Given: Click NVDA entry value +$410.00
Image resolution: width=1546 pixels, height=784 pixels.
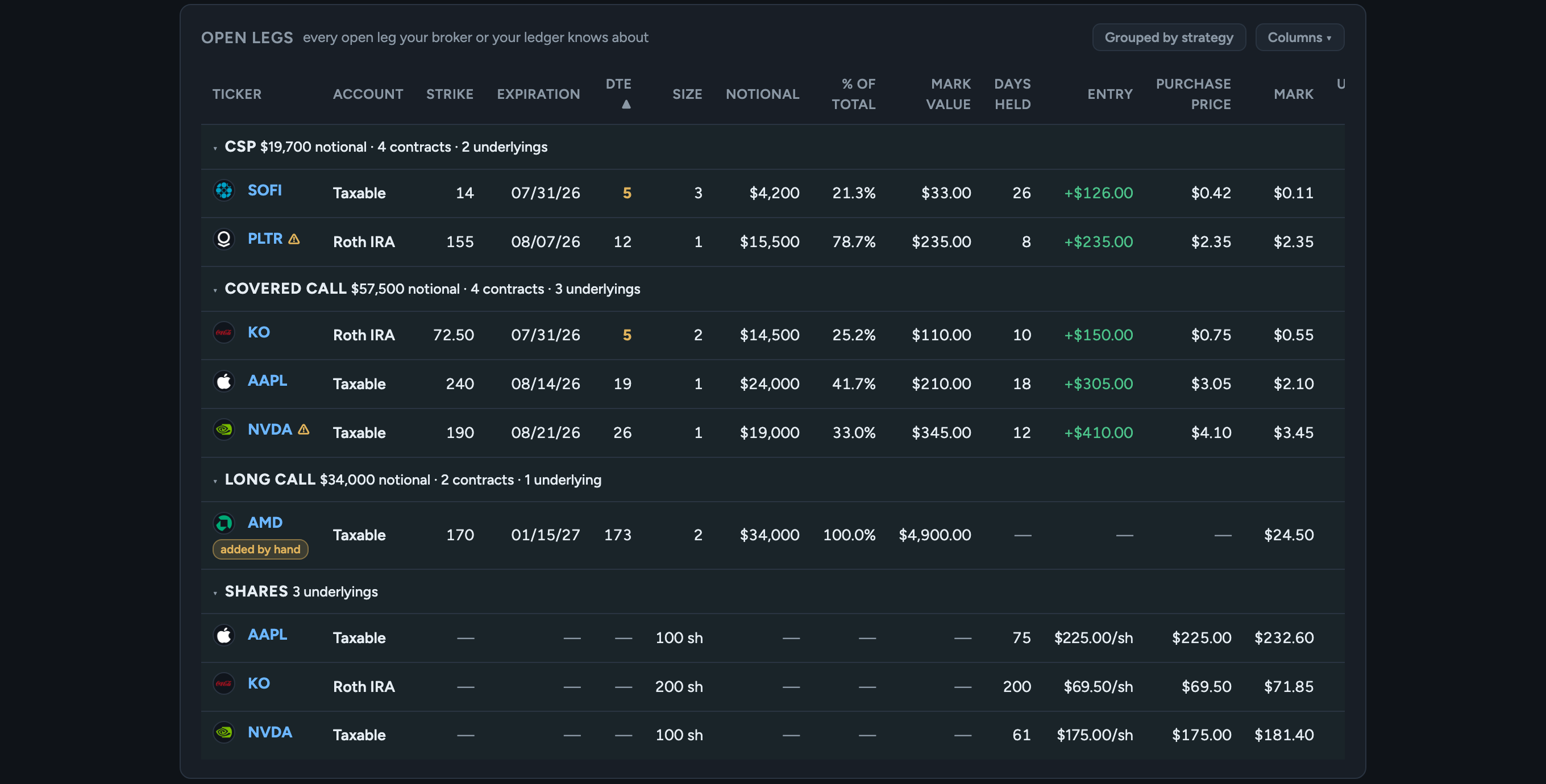Looking at the screenshot, I should click(1098, 432).
